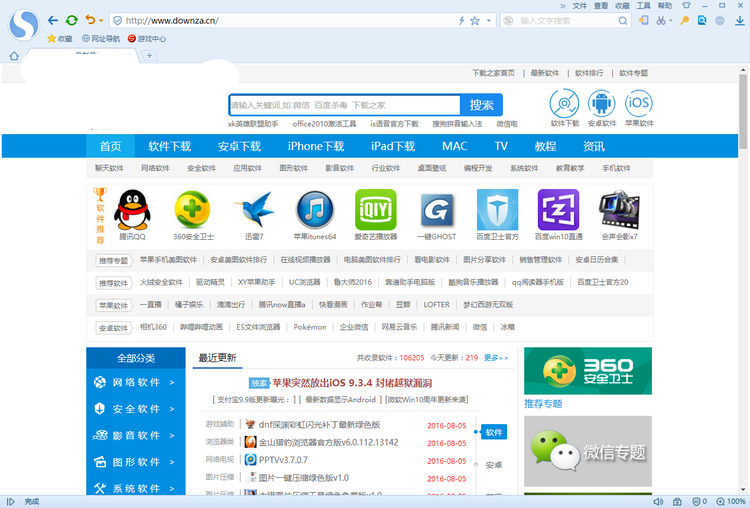The image size is (750, 508).
Task: Expand the 网络软件 sidebar category
Action: click(x=136, y=382)
